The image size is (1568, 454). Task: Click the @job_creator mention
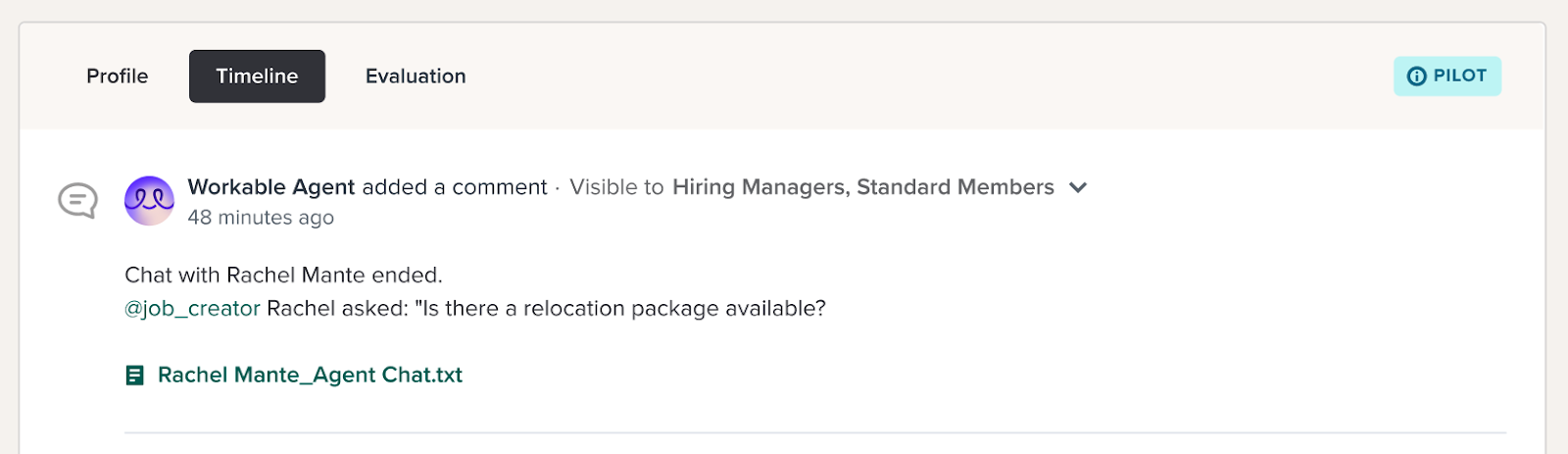click(192, 309)
